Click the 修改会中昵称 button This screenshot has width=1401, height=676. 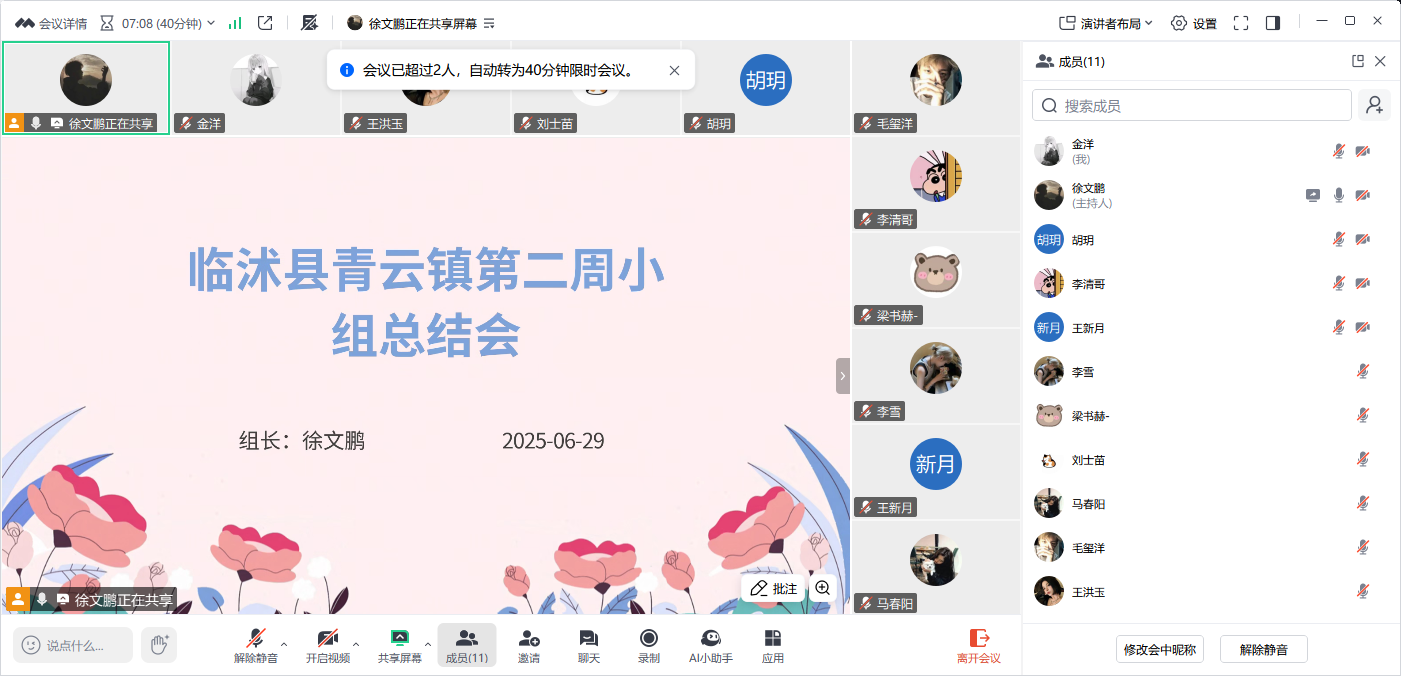[x=1160, y=649]
